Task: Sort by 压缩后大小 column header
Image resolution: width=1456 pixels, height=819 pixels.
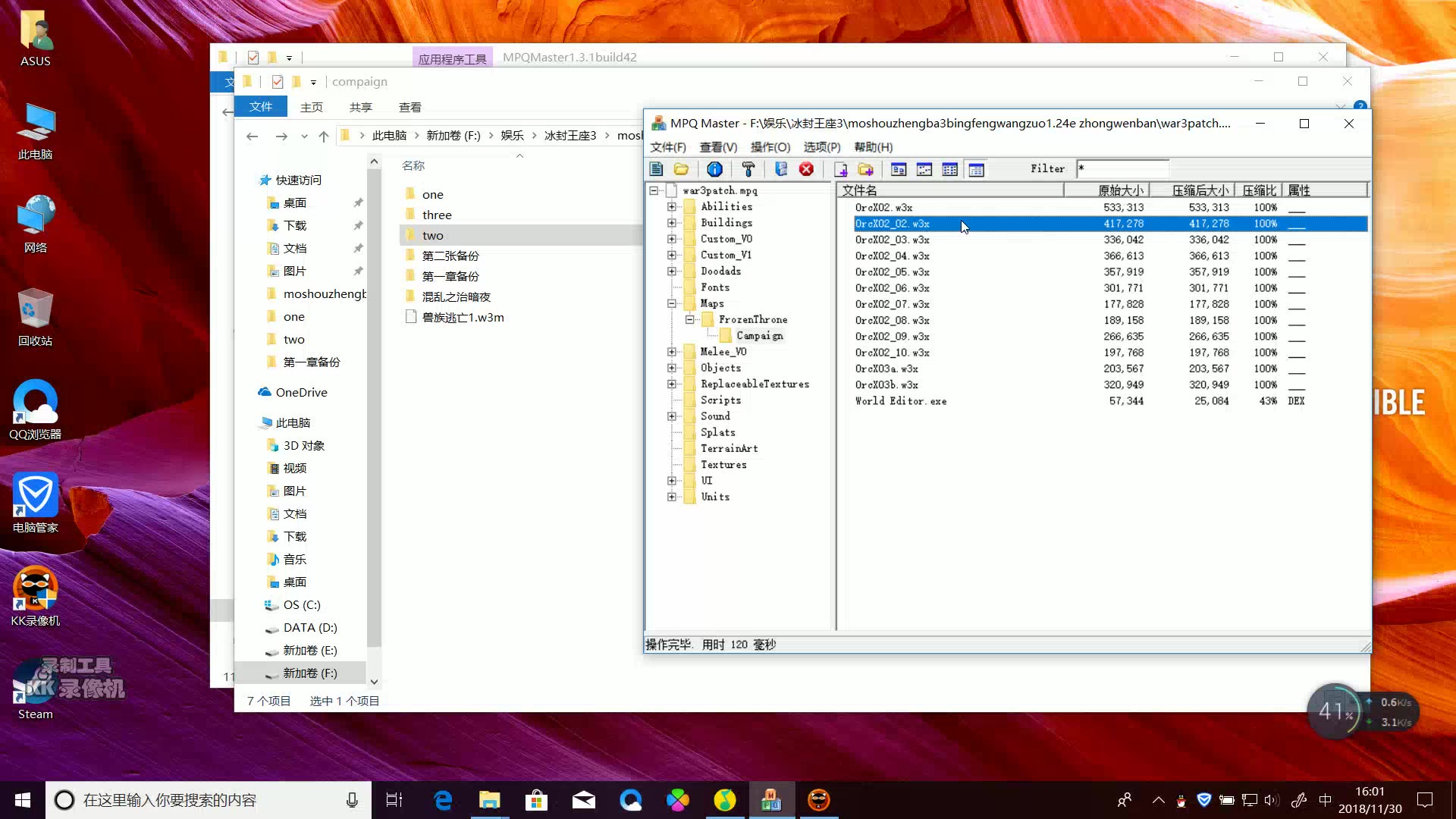Action: [1192, 190]
